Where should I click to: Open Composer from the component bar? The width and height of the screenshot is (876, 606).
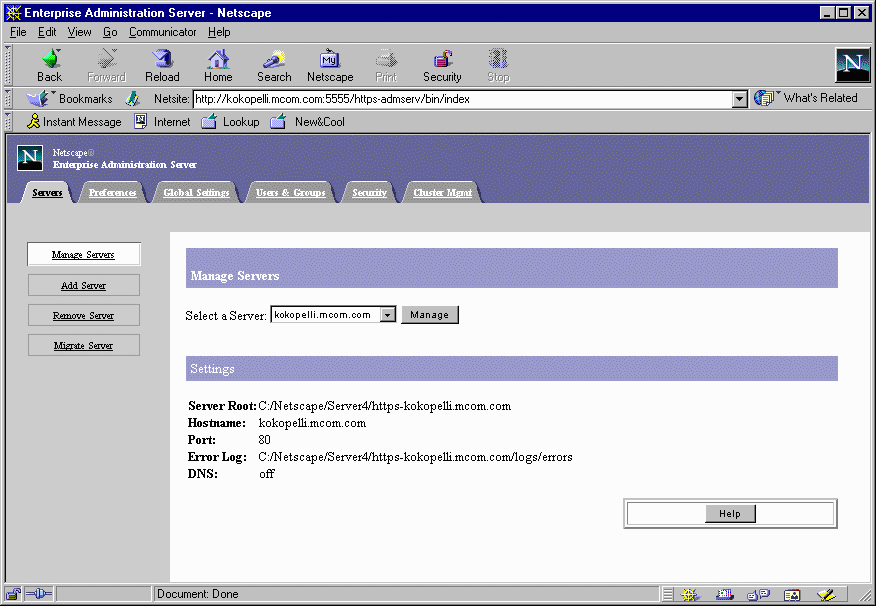[826, 595]
